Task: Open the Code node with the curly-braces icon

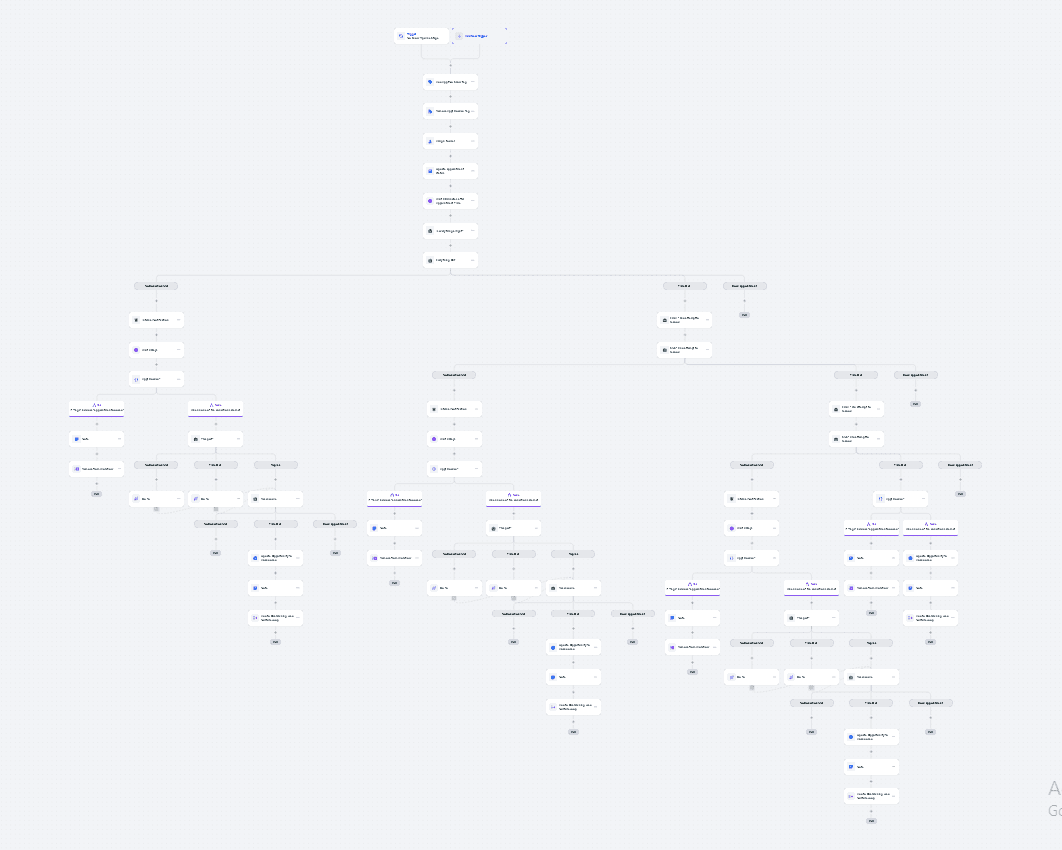Action: click(x=156, y=379)
